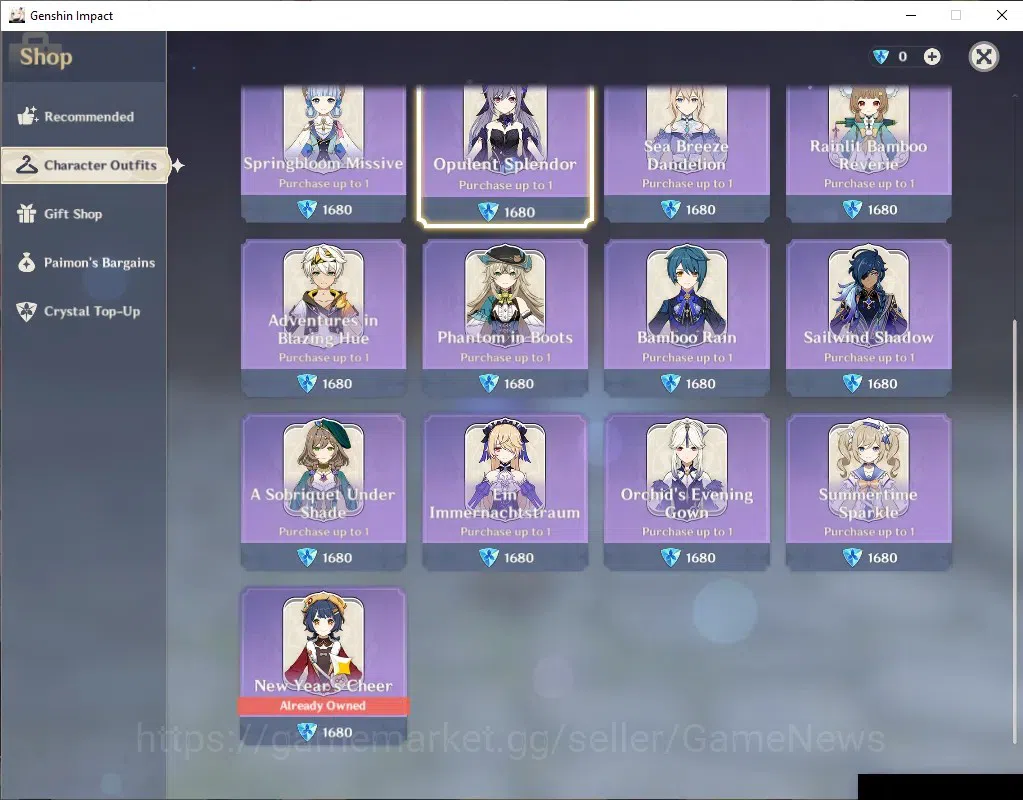Open the New Year's Cheer outfit
1023x800 pixels.
coord(324,666)
